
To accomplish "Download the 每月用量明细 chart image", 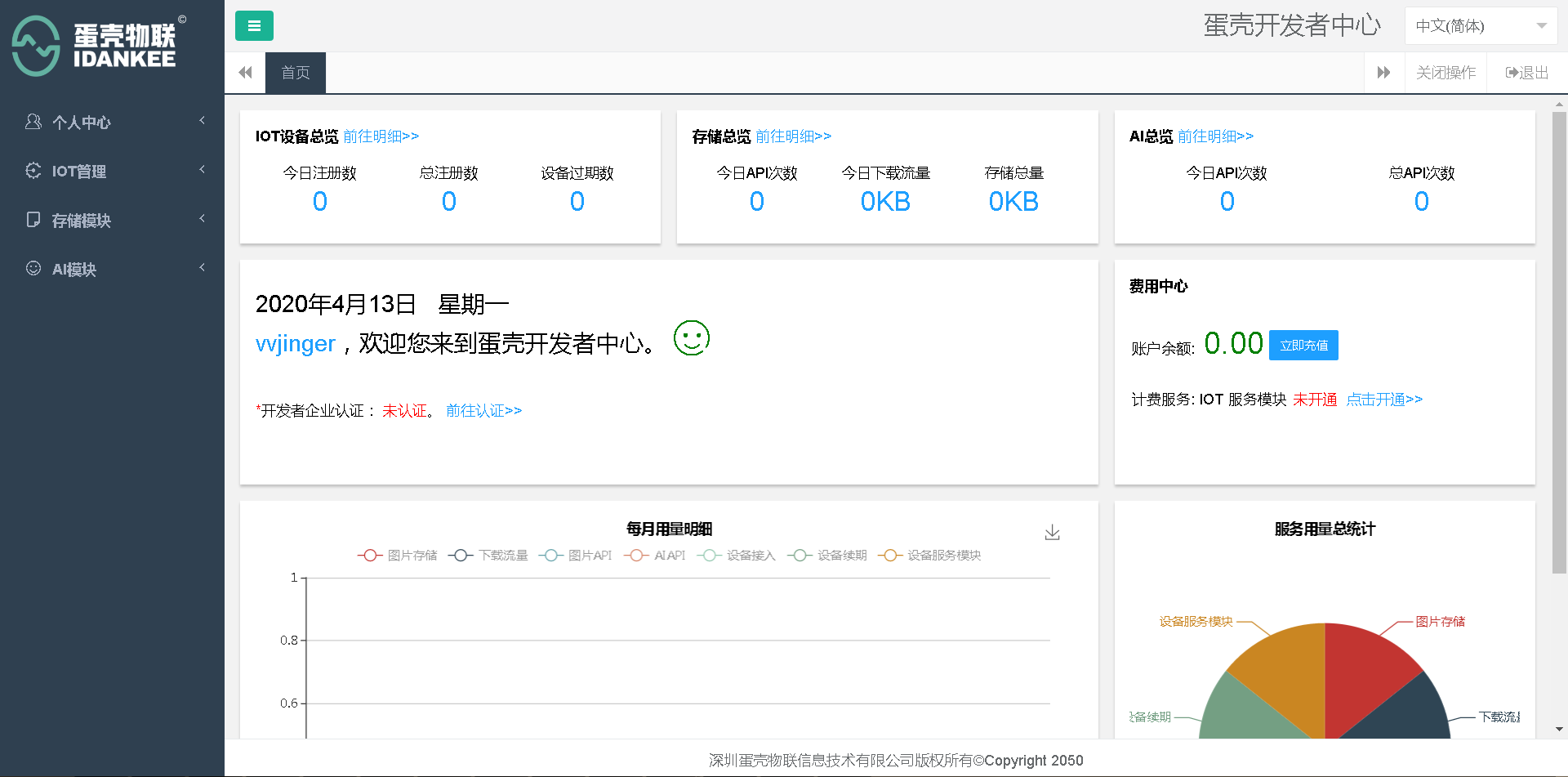I will coord(1052,533).
